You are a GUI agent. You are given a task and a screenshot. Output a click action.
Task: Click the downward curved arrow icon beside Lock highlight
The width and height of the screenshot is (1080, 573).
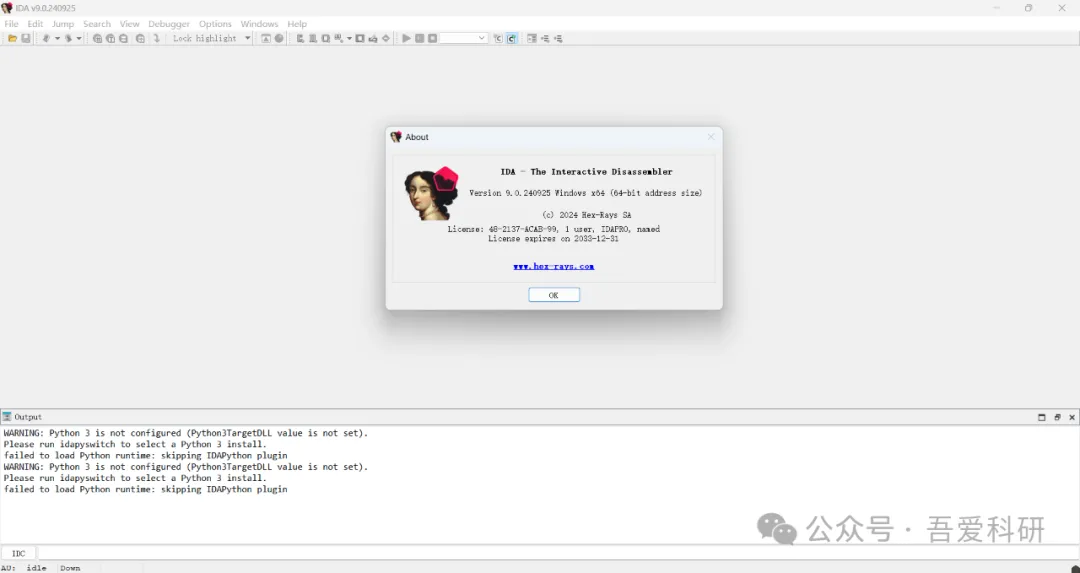156,39
